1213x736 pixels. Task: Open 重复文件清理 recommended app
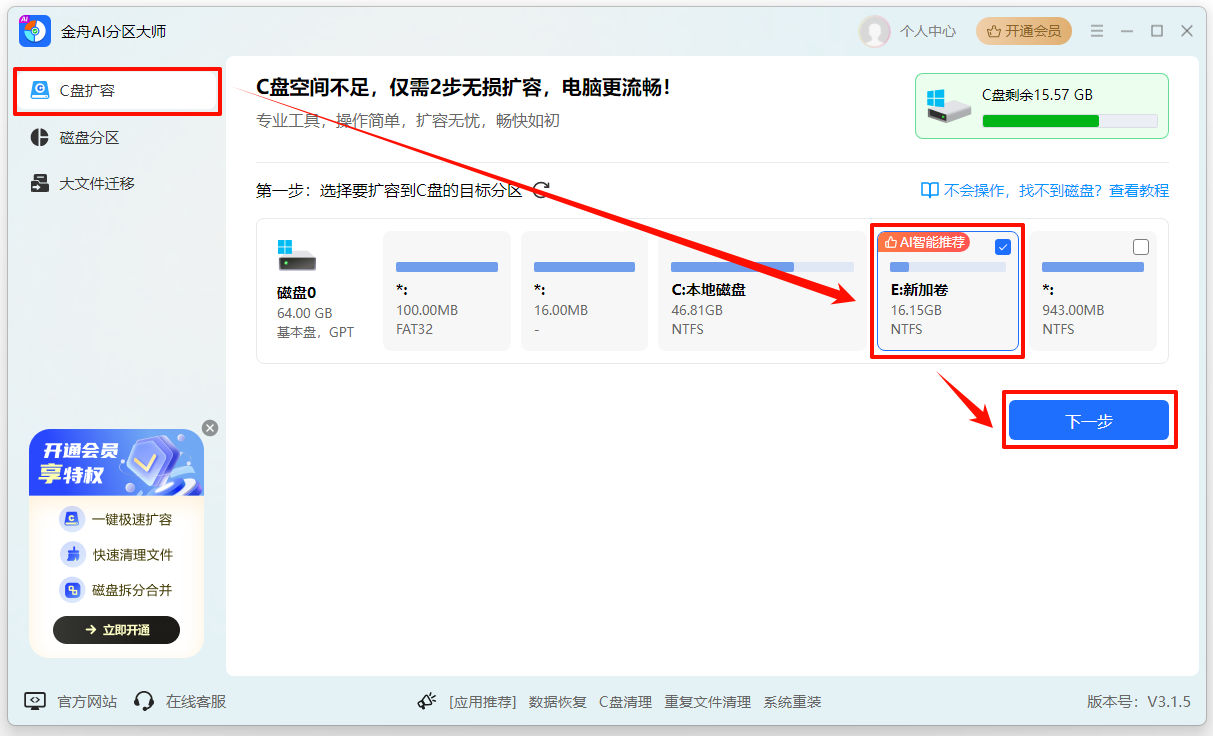tap(707, 702)
